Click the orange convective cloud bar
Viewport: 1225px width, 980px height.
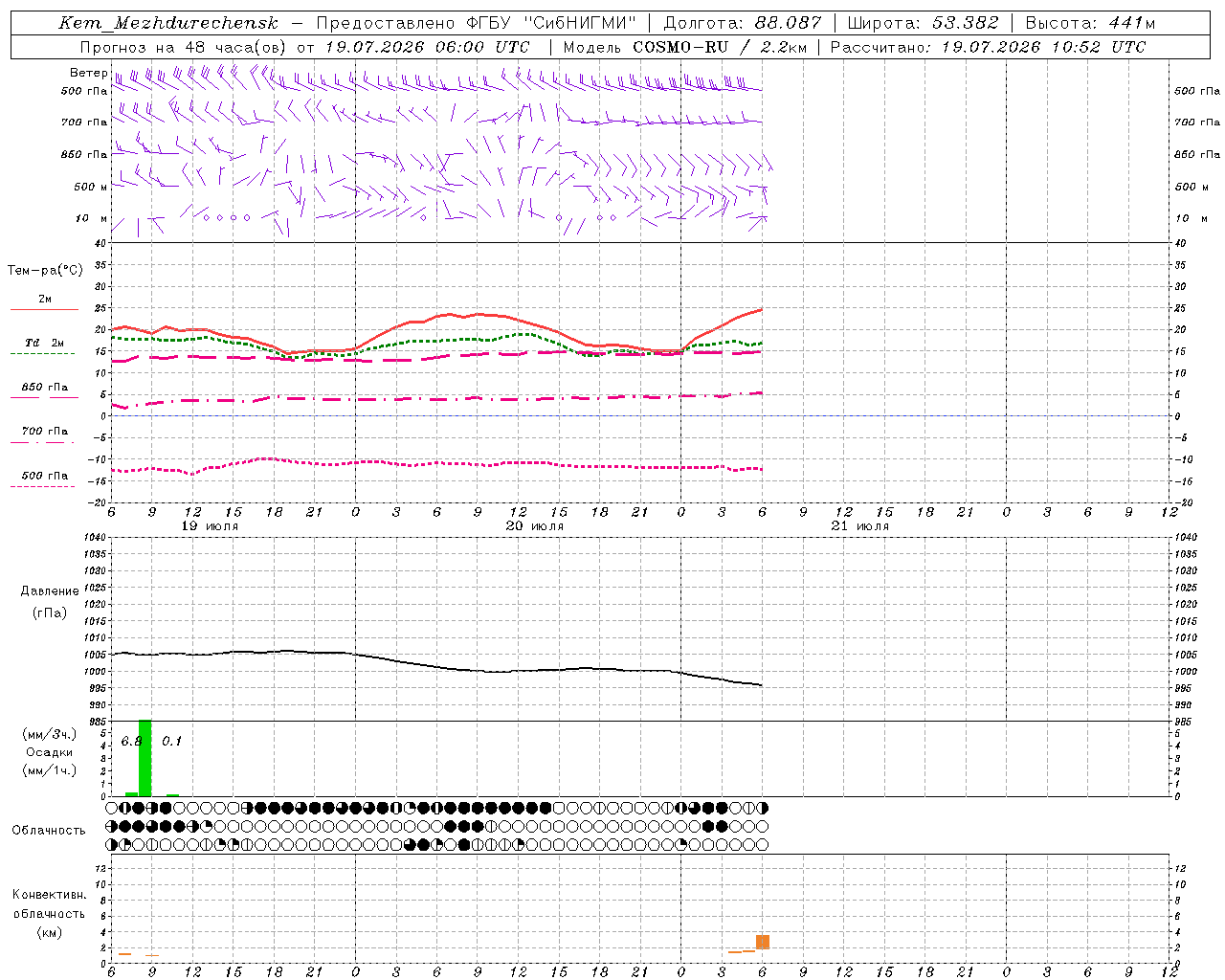(x=763, y=942)
